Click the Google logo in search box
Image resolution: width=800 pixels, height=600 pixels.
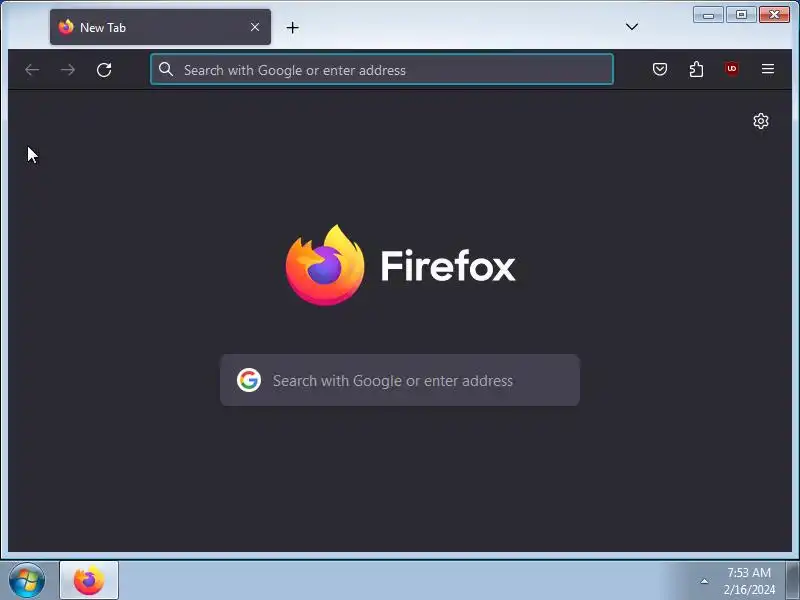(249, 380)
